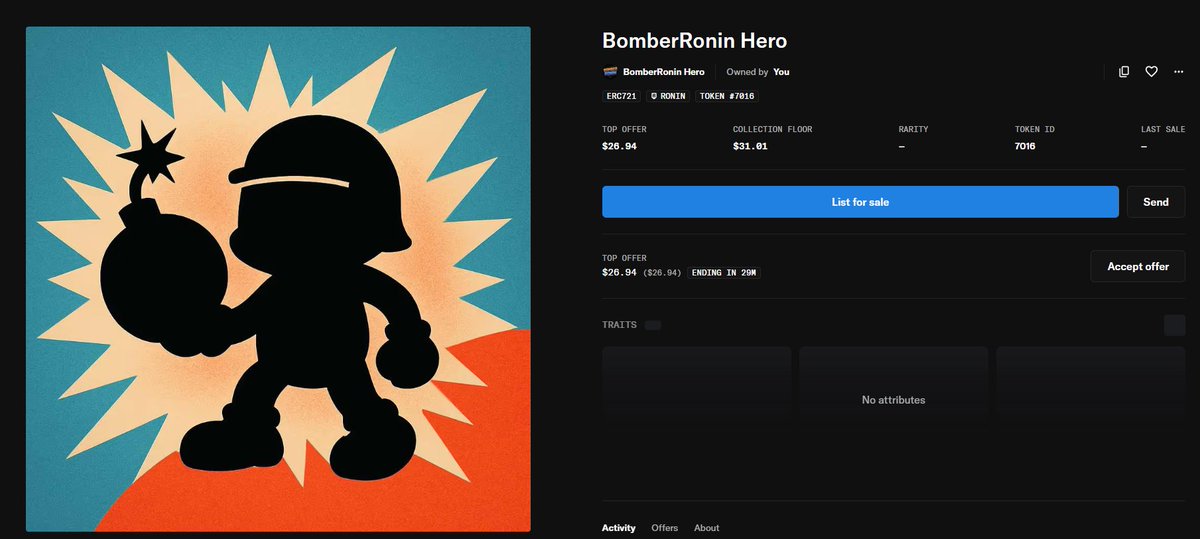1200x539 pixels.
Task: Click the RONIN chain badge
Action: click(x=667, y=96)
